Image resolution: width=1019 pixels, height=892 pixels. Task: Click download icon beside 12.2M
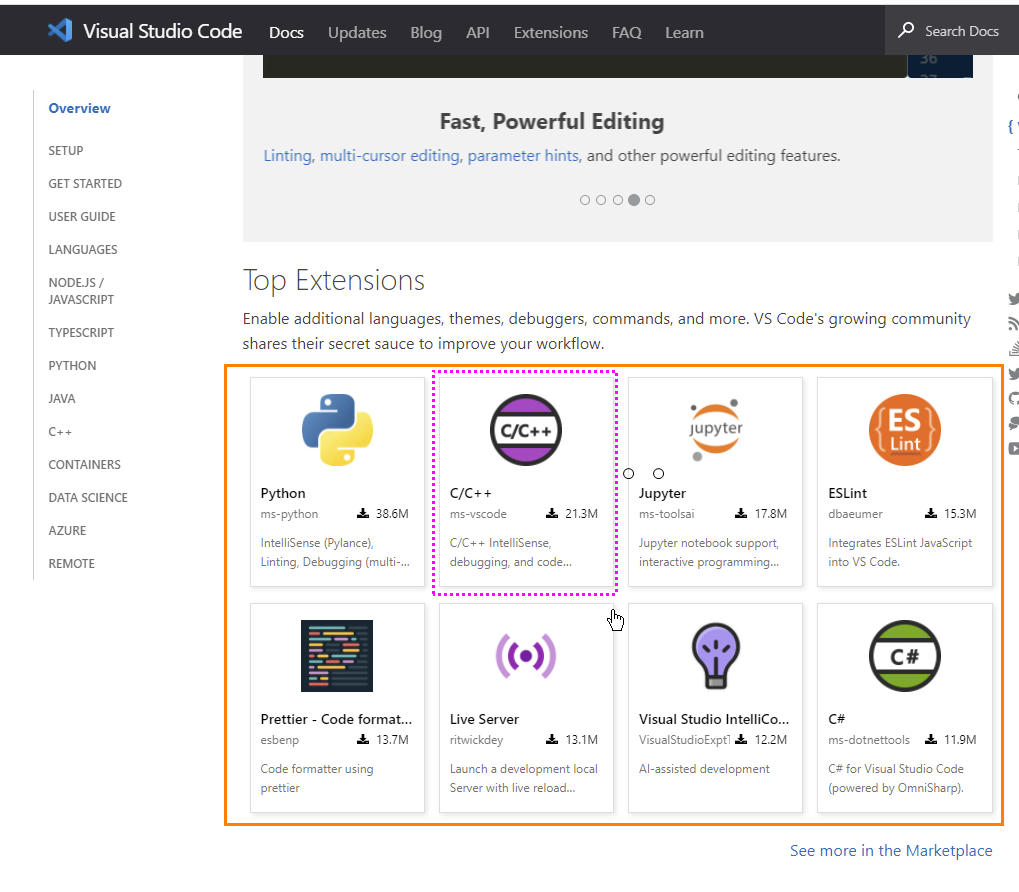tap(742, 739)
